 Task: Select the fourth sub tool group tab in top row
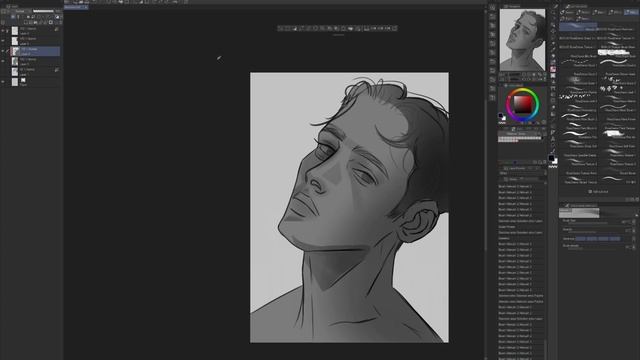click(x=615, y=12)
